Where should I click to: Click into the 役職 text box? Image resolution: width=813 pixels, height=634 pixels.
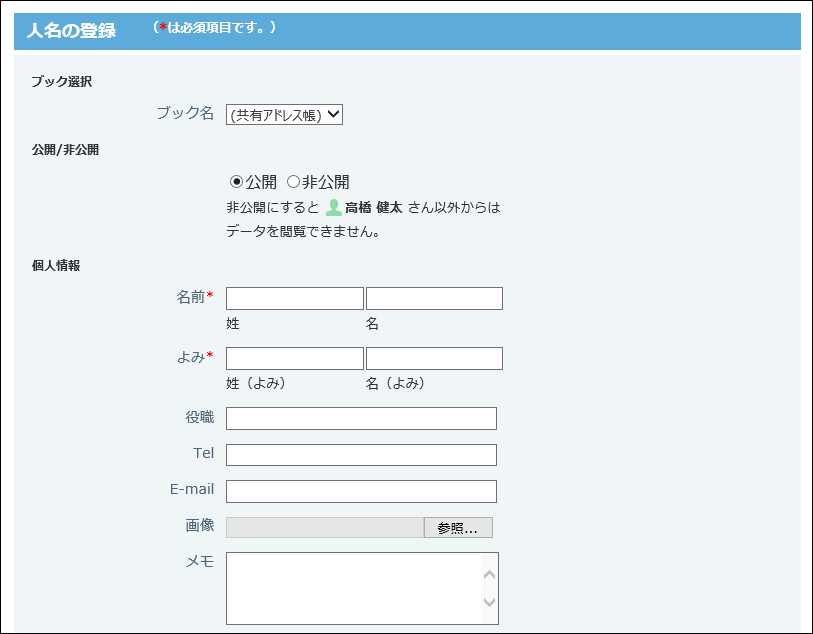[361, 419]
